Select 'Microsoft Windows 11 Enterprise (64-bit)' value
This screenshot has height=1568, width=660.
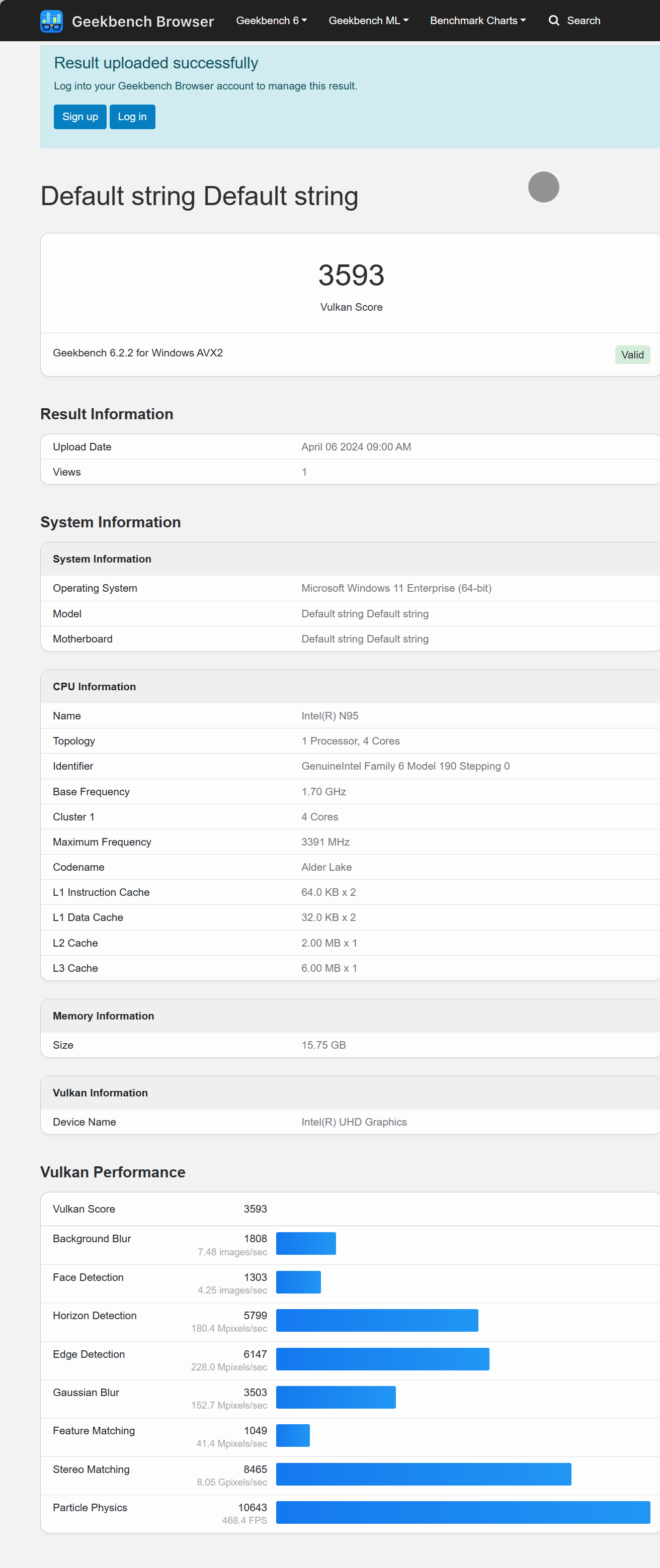(396, 588)
